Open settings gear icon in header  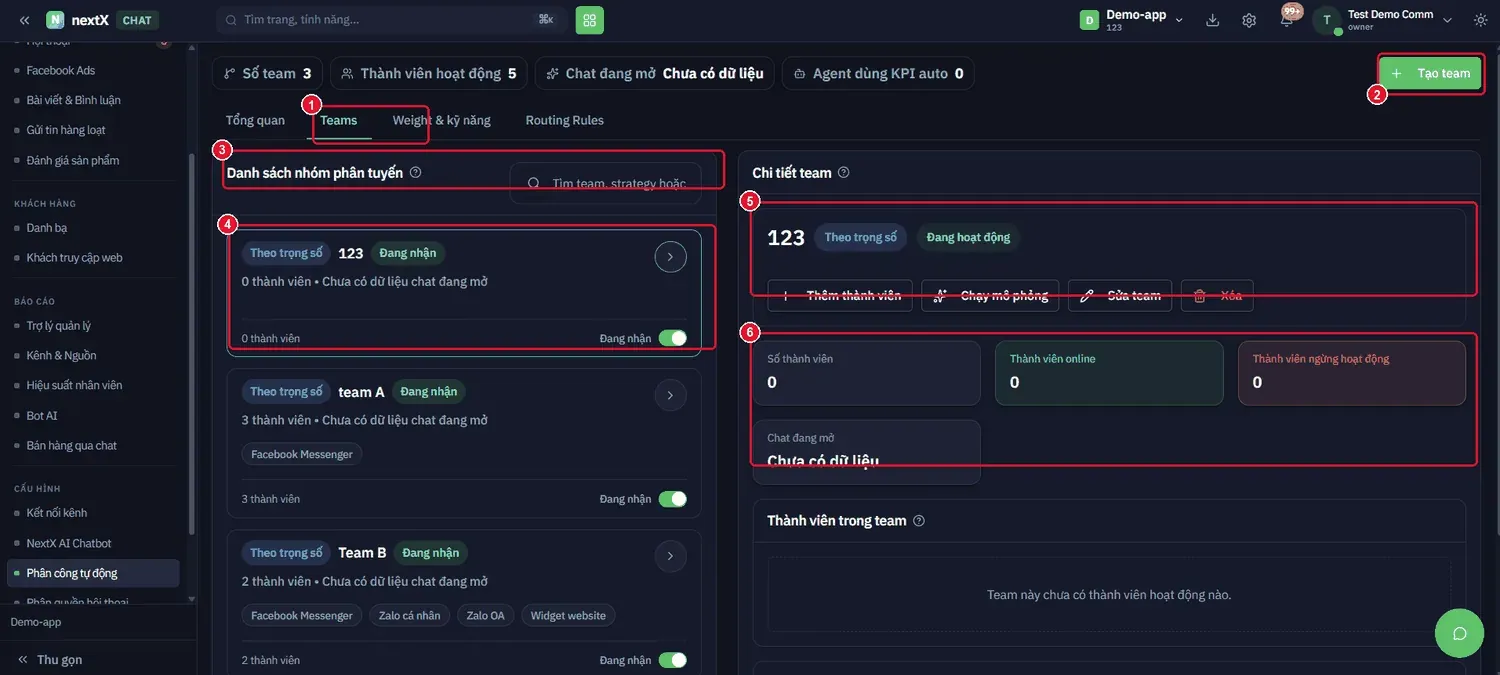(1249, 20)
